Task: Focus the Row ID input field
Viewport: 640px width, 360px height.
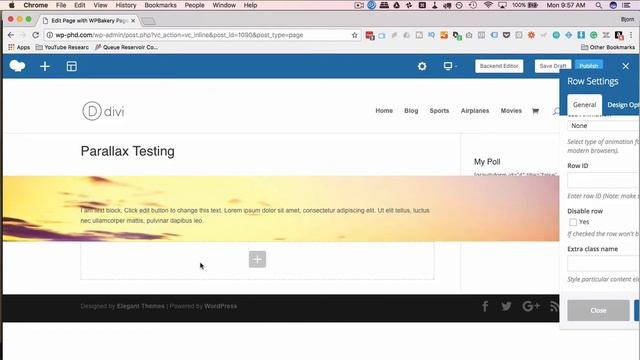Action: 604,180
